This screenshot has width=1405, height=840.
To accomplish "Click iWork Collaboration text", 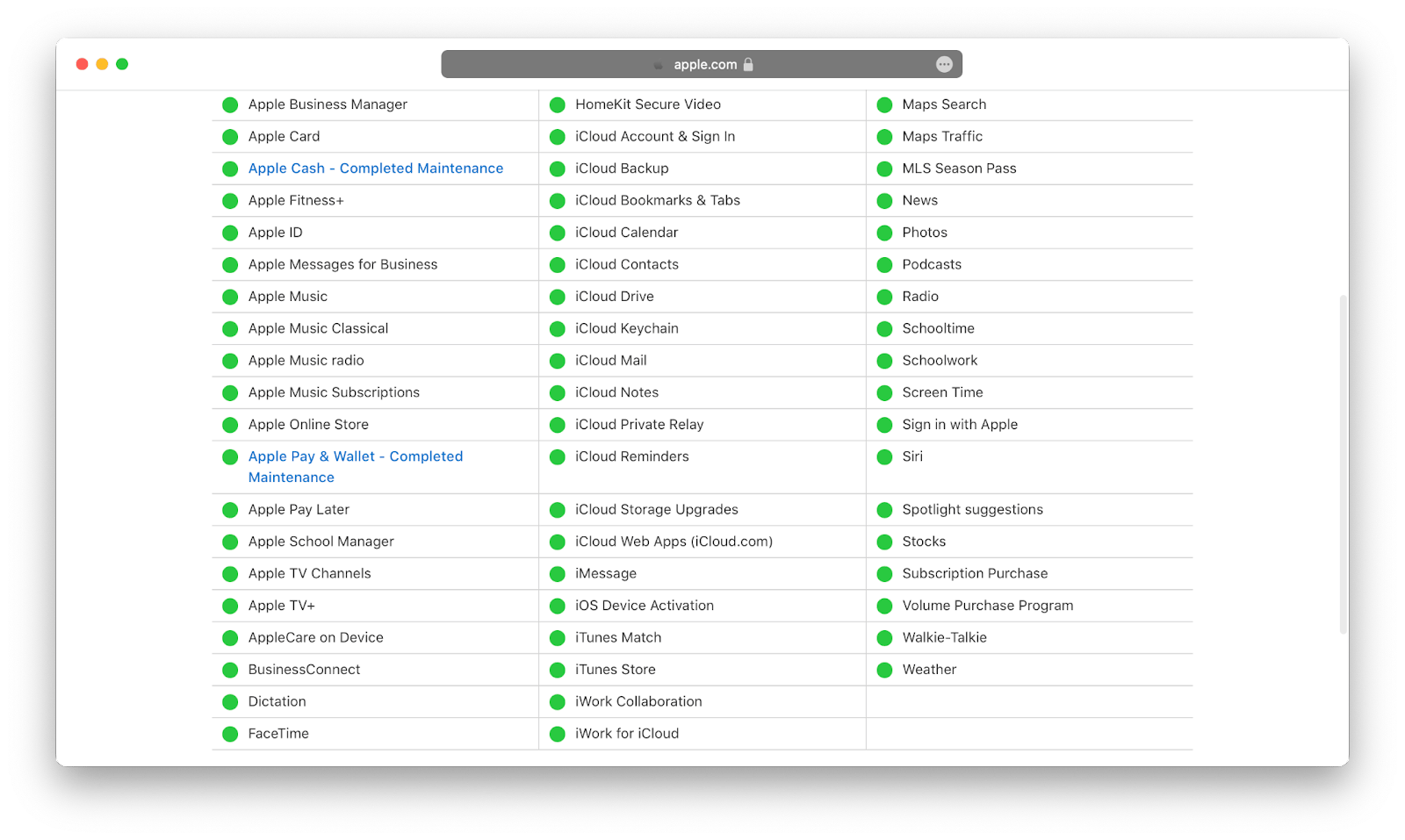I will point(638,701).
